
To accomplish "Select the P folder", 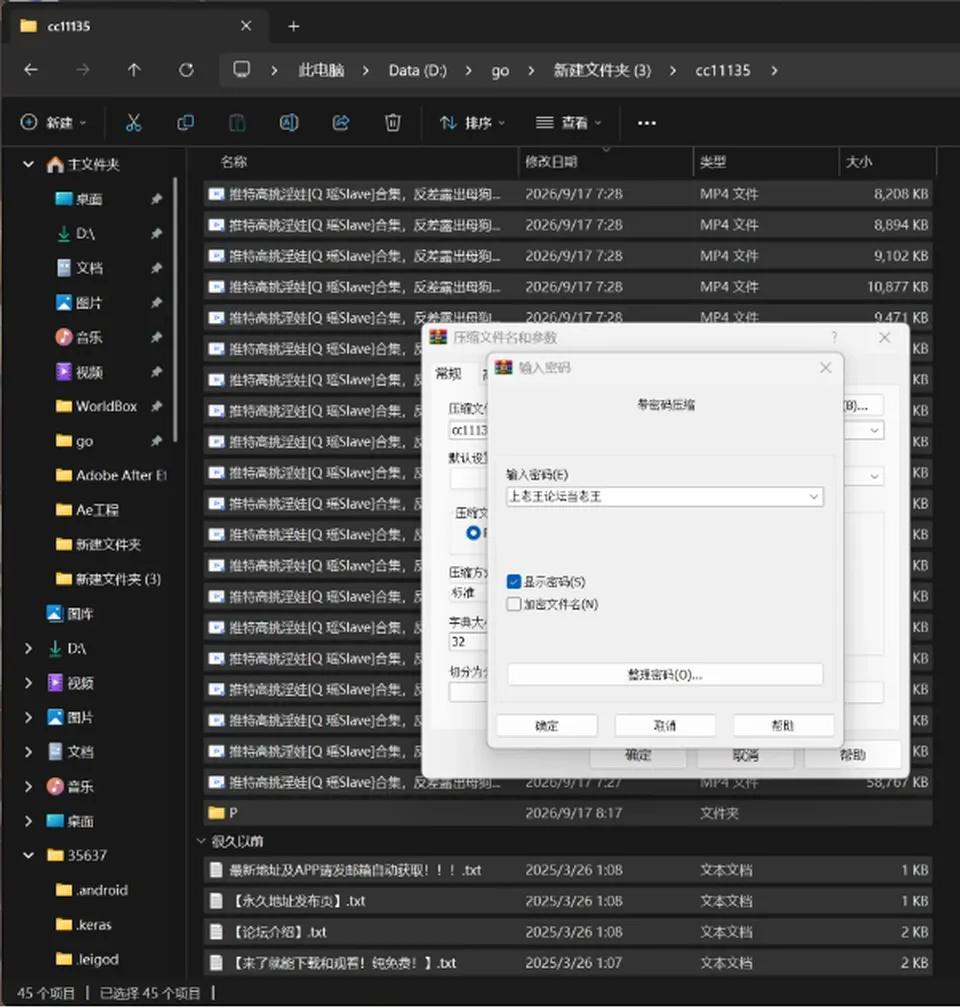I will (568, 813).
